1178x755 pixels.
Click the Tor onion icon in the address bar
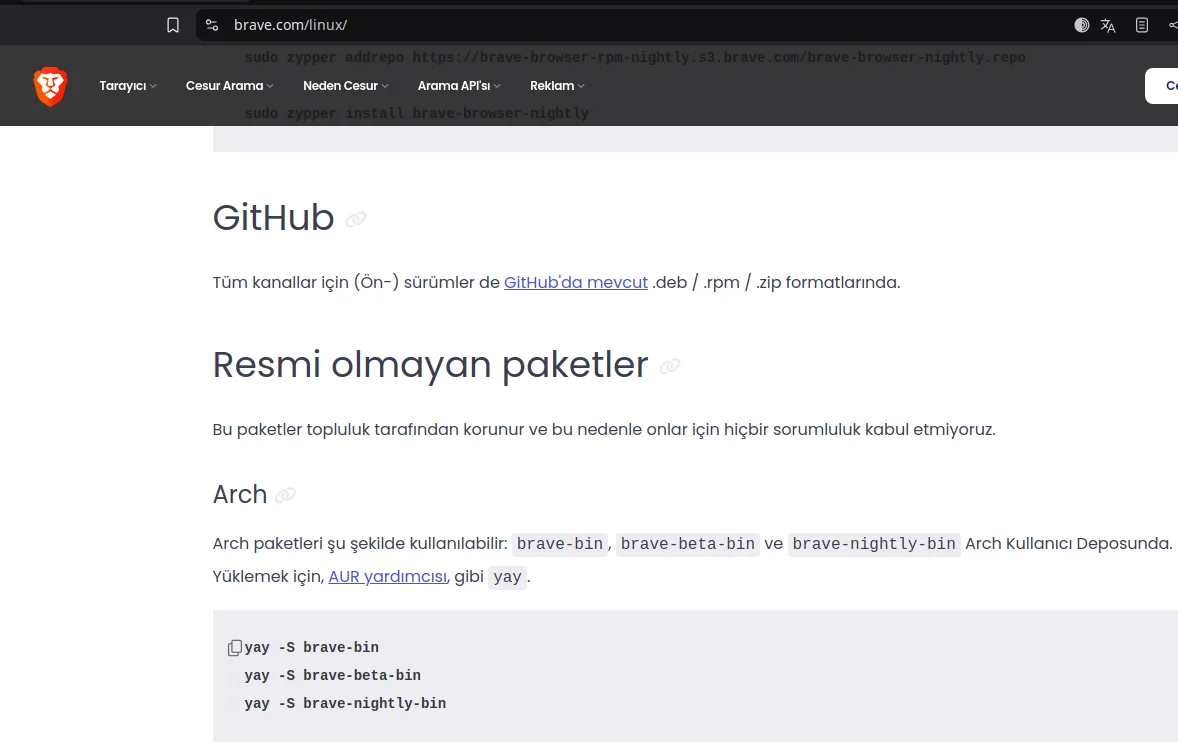point(1081,26)
